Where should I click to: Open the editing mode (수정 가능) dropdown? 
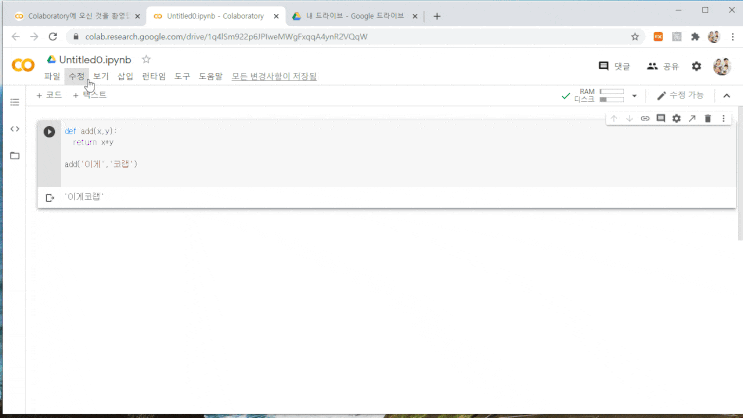680,95
